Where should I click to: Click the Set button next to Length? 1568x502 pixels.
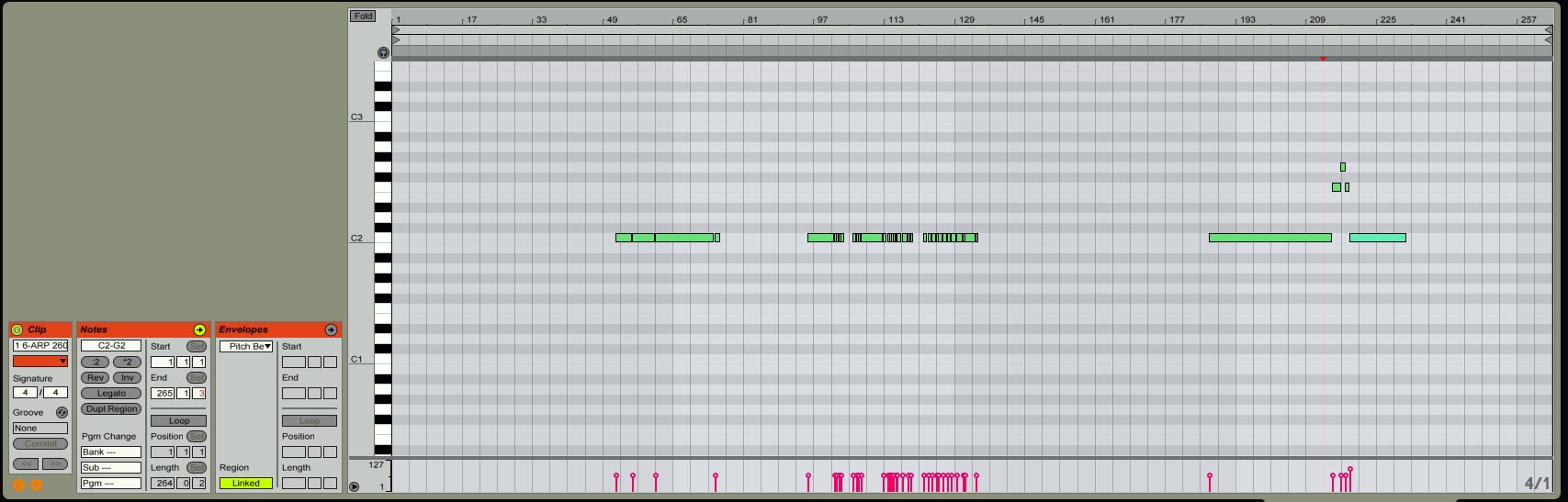pos(197,467)
